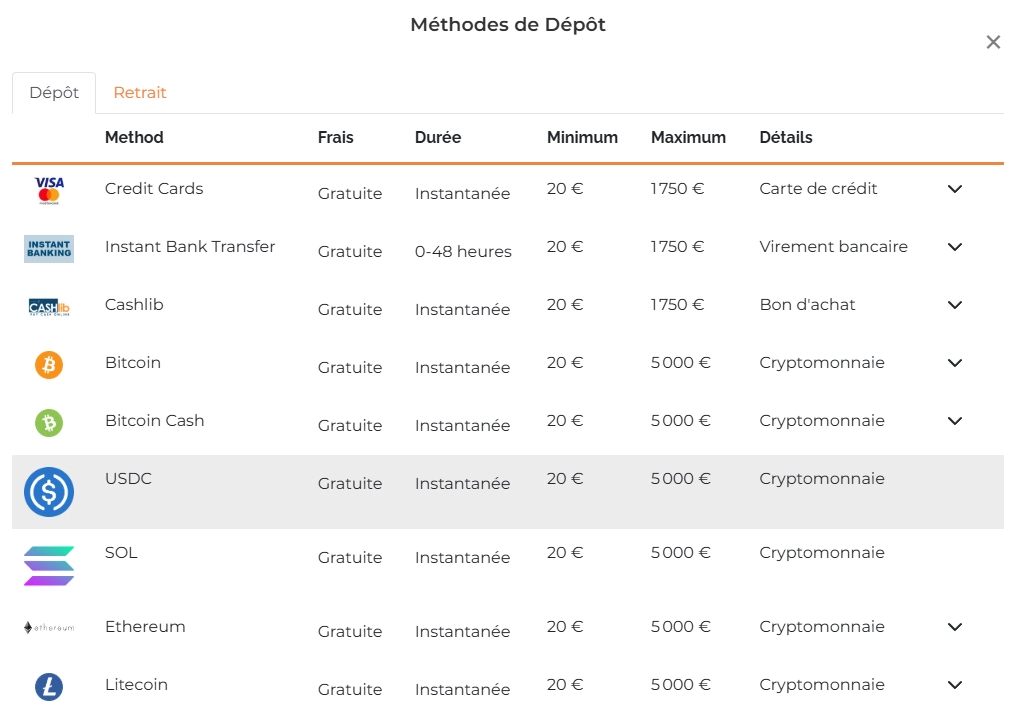
Task: Expand the Bitcoin row details
Action: tap(954, 363)
